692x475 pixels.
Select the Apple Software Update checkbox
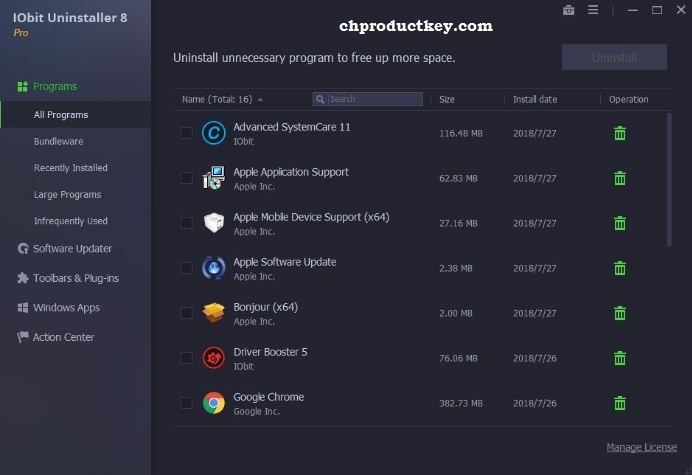[x=187, y=268]
